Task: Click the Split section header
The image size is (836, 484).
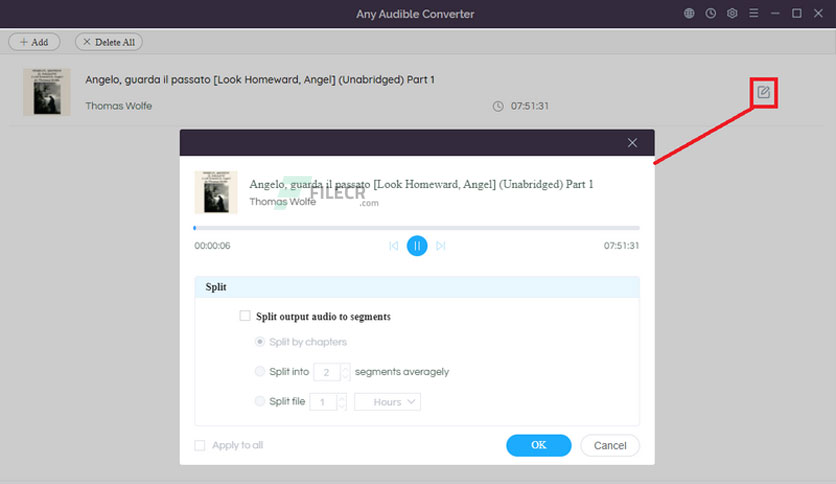Action: coord(417,287)
